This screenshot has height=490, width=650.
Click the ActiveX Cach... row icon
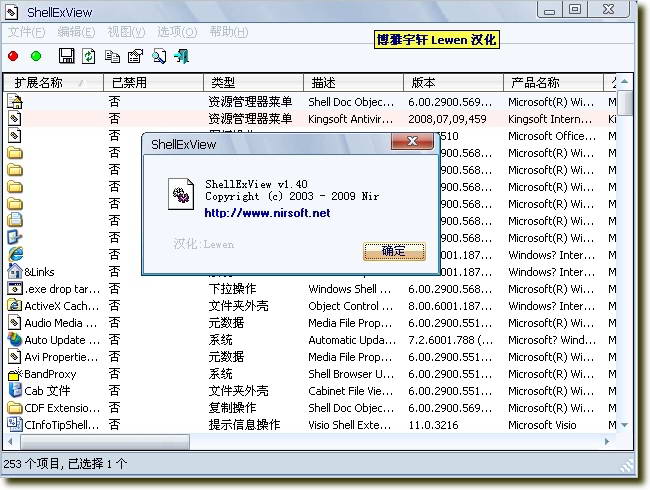pyautogui.click(x=15, y=305)
